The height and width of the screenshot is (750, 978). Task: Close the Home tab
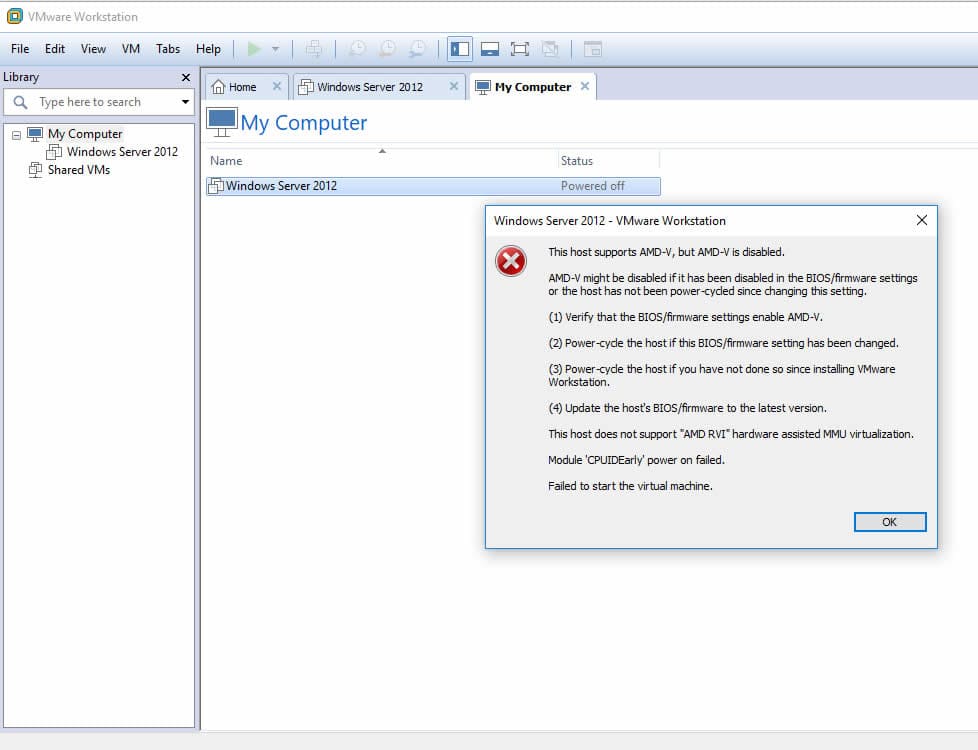pos(277,86)
